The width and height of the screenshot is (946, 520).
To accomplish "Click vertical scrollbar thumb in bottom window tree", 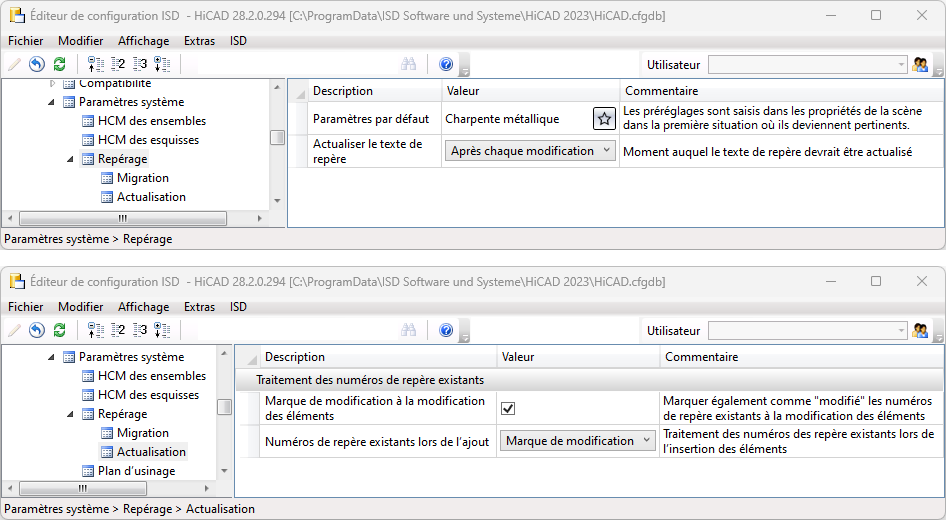I will (x=224, y=407).
